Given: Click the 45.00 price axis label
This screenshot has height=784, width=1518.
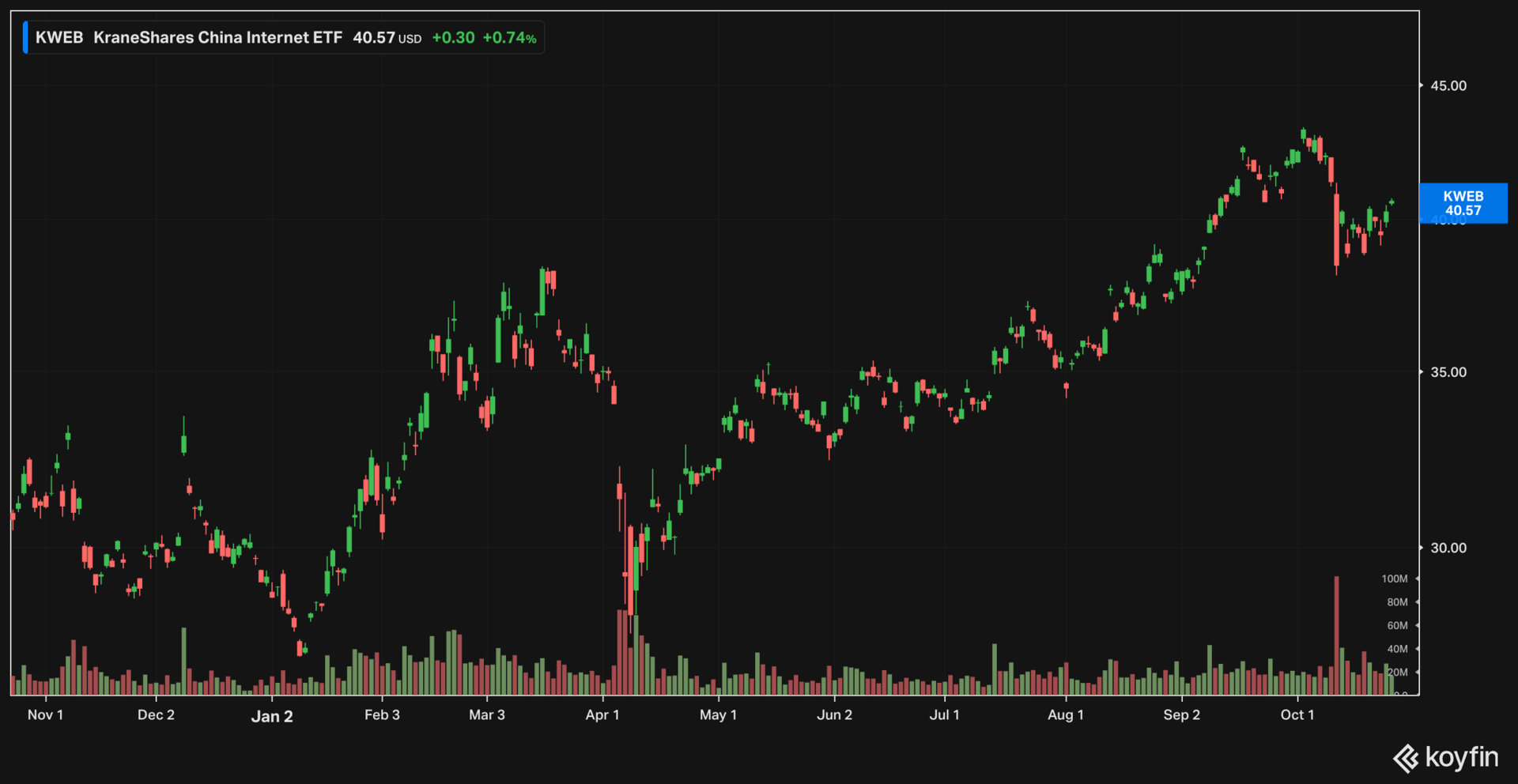Looking at the screenshot, I should tap(1448, 85).
